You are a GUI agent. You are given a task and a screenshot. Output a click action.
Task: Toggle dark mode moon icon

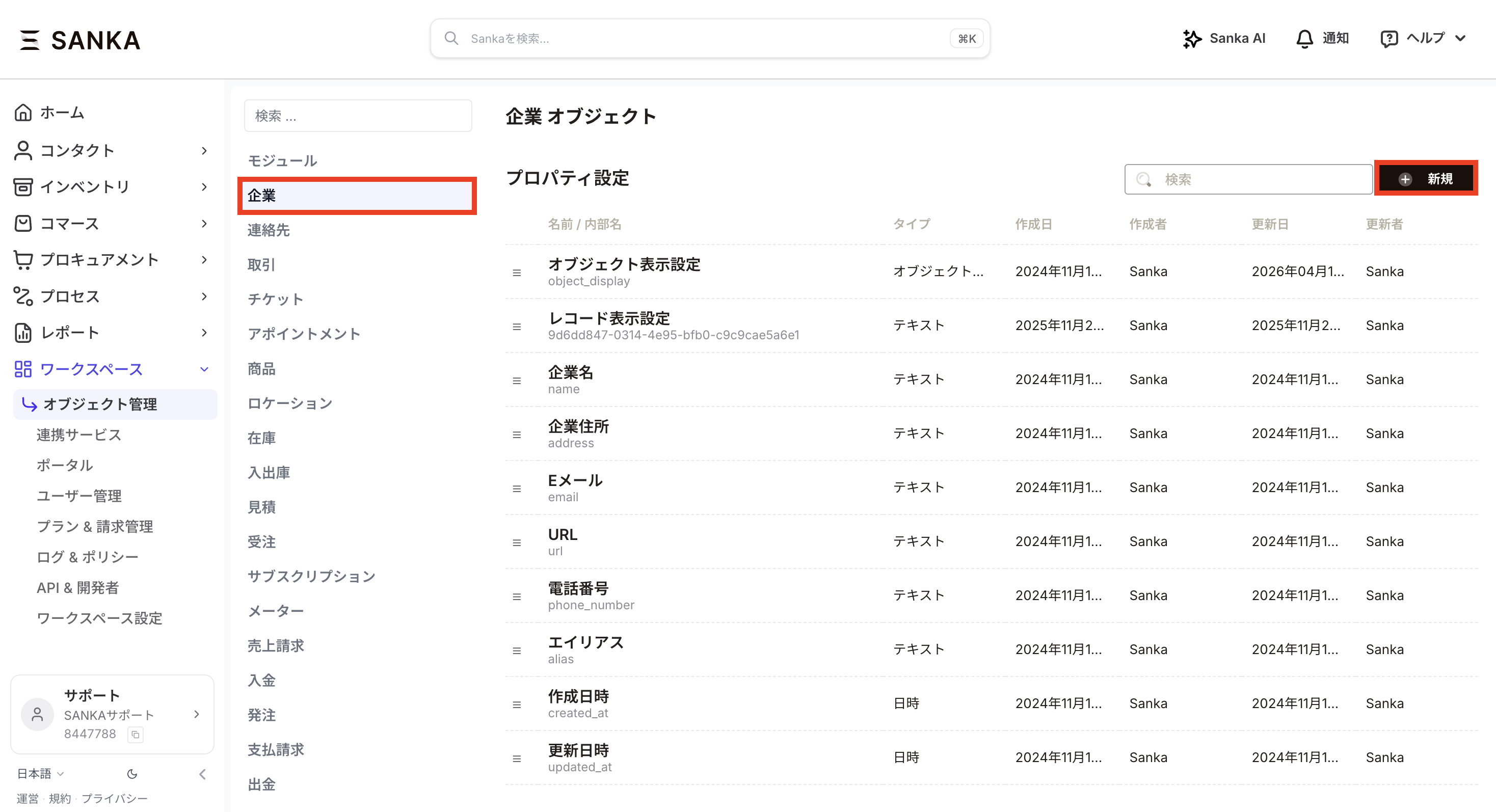132,774
